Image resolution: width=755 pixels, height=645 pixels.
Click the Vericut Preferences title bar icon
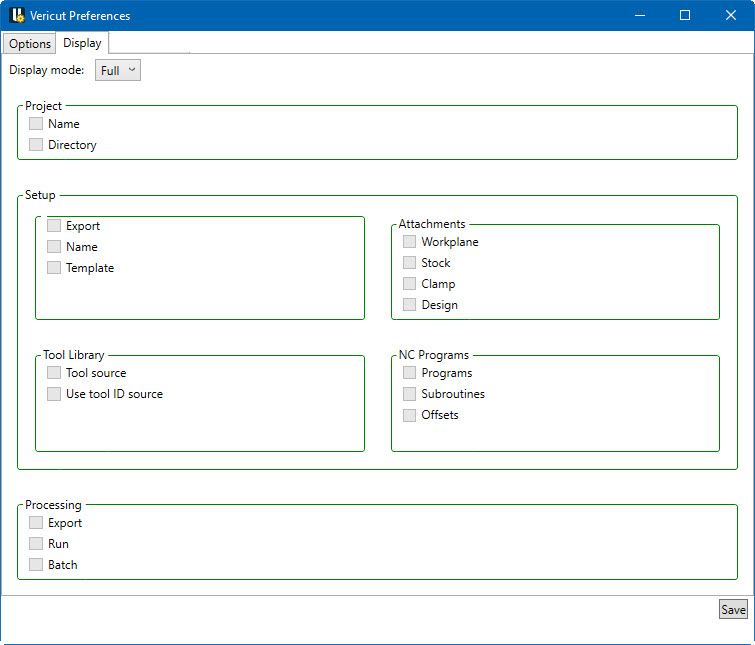click(17, 15)
